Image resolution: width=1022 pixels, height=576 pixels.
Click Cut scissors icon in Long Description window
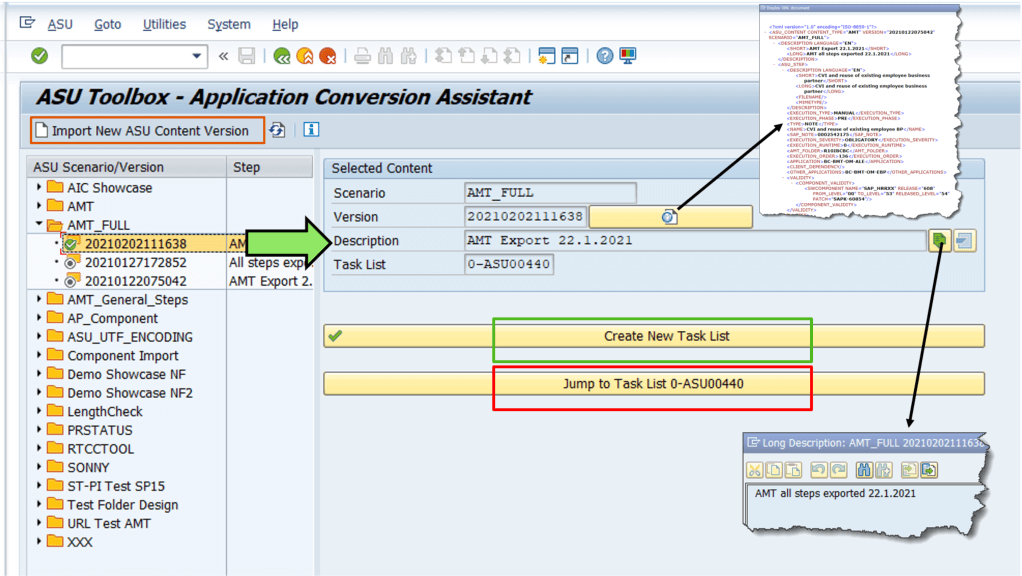(x=755, y=470)
